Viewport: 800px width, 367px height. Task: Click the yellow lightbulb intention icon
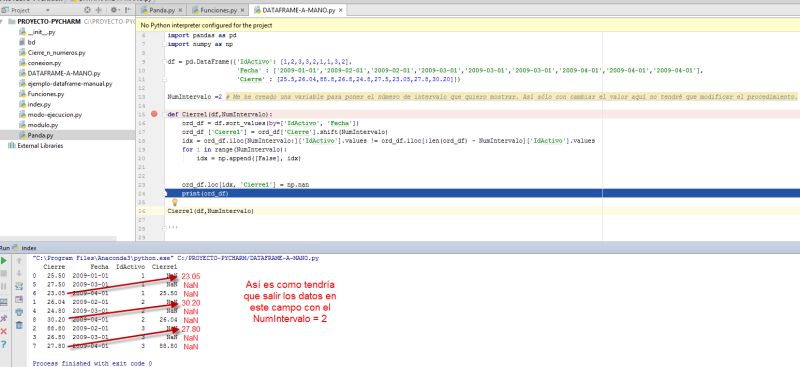[174, 203]
